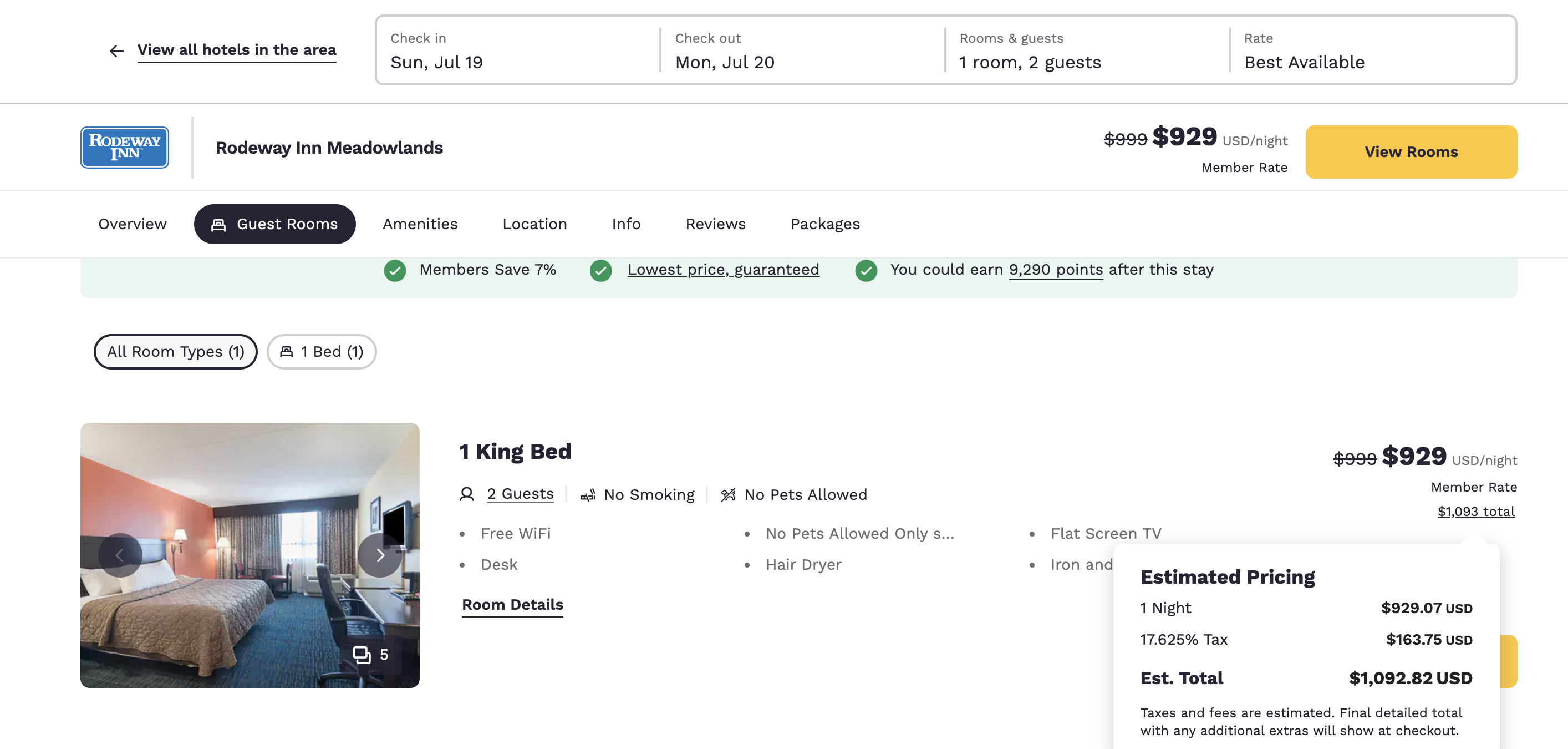
Task: Switch to the Amenities tab
Action: [x=419, y=224]
